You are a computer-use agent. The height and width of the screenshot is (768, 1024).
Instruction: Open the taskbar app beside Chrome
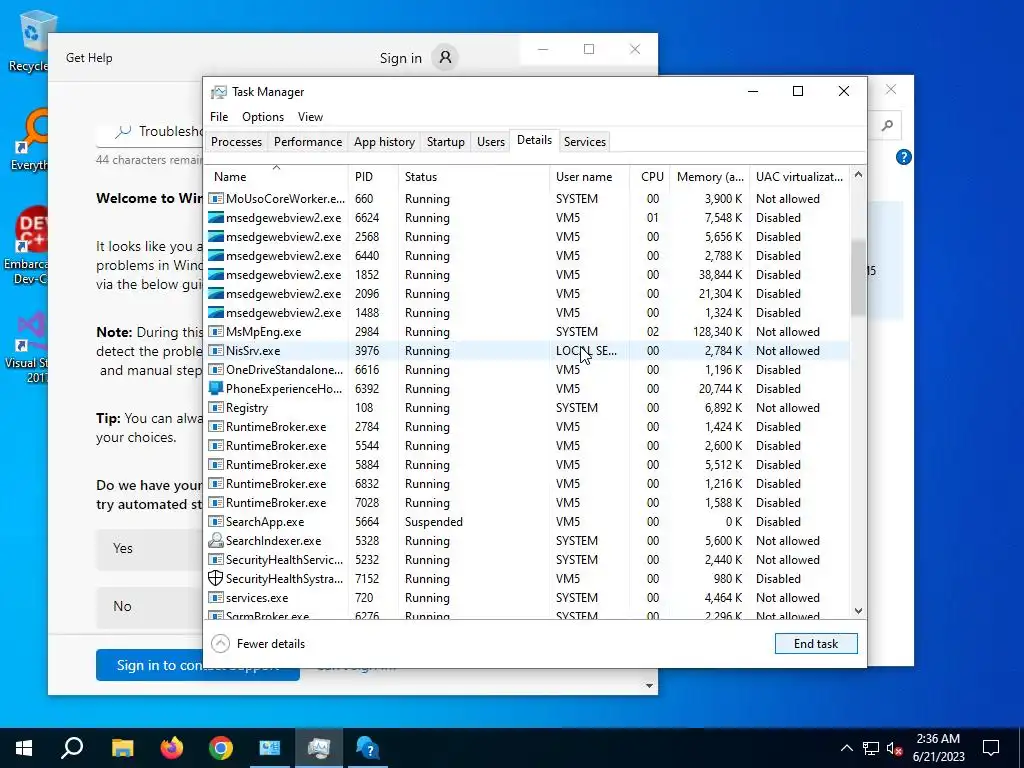coord(270,748)
